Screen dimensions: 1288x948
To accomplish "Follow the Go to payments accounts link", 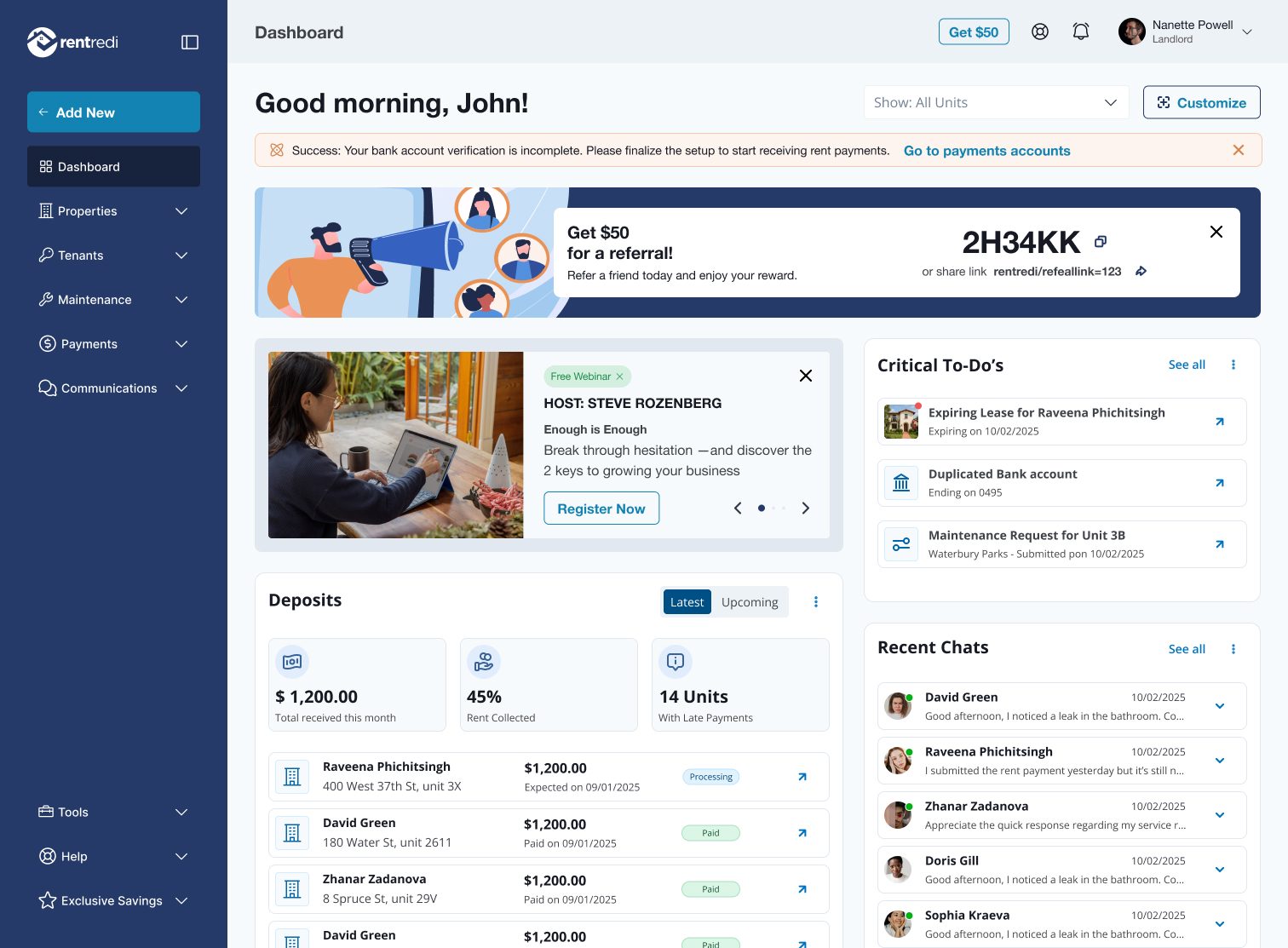I will tap(986, 151).
